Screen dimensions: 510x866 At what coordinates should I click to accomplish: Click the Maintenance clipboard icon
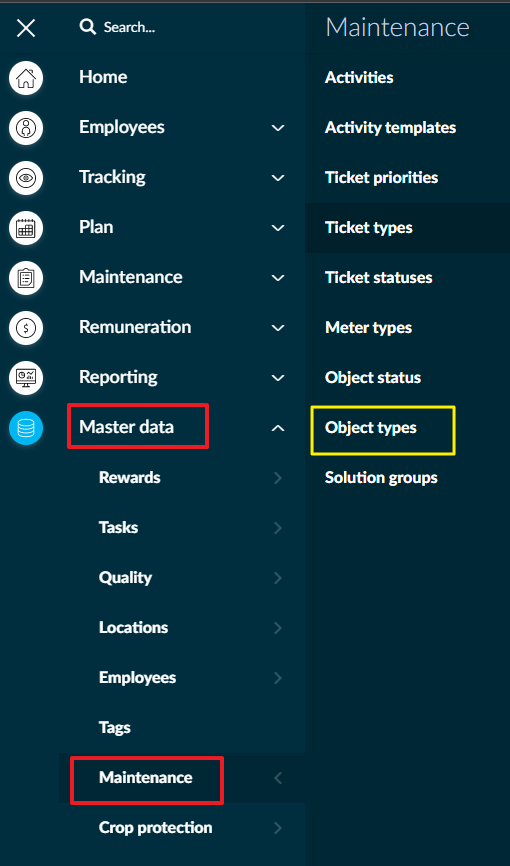(26, 278)
